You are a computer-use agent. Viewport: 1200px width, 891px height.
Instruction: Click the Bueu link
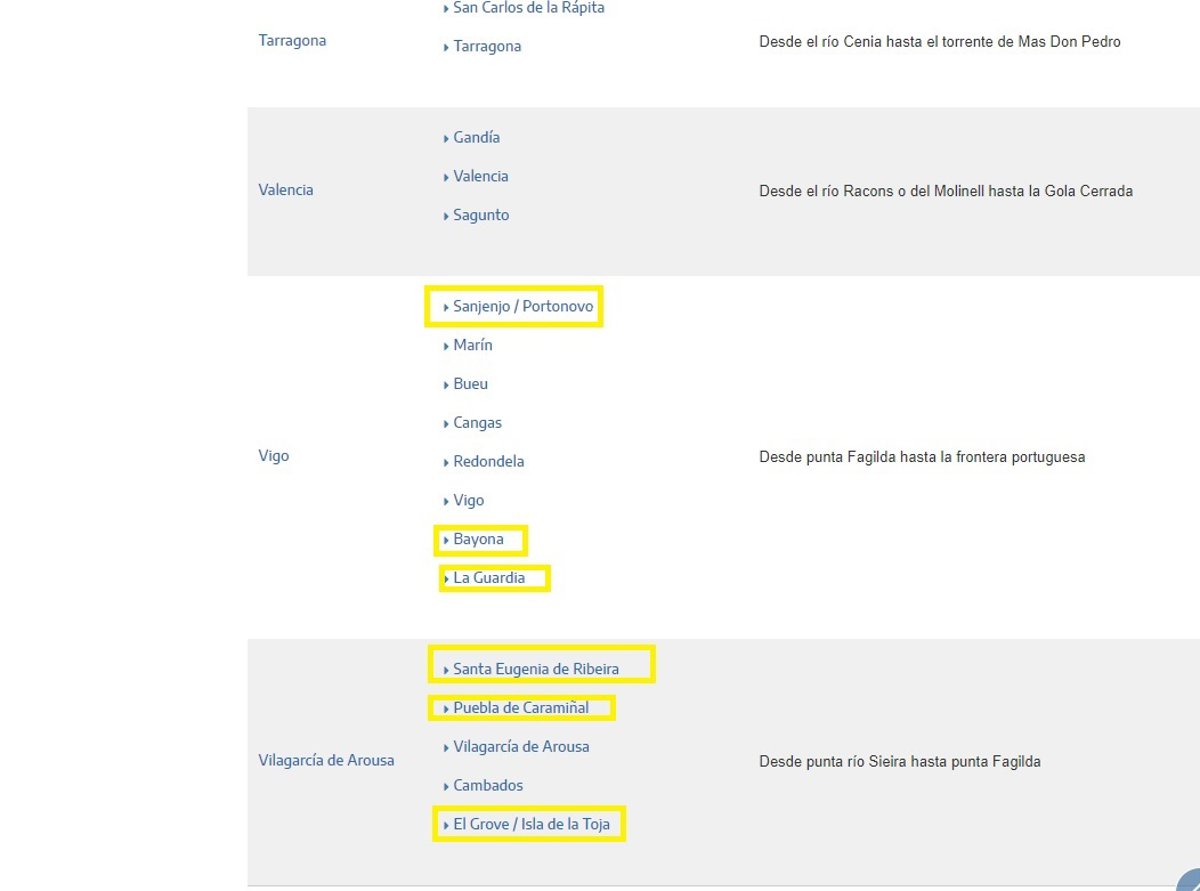point(470,385)
